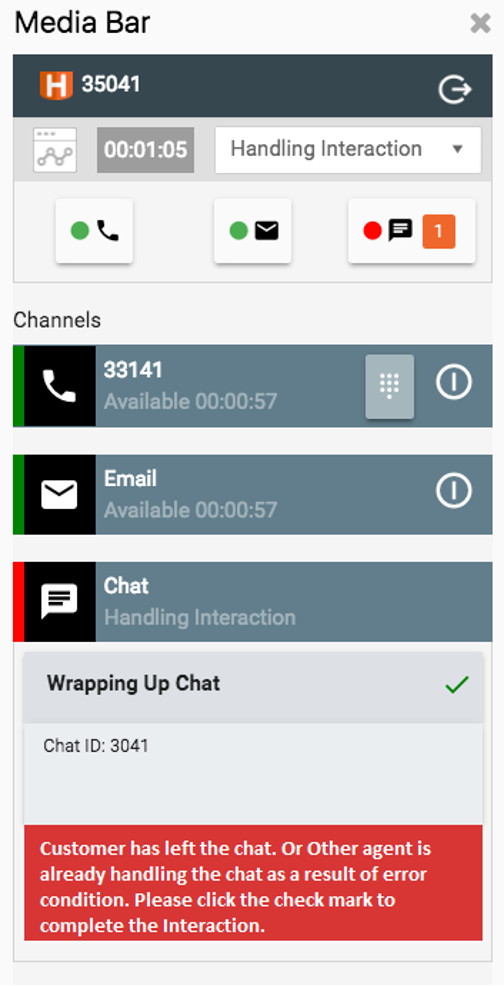This screenshot has width=504, height=986.
Task: Open the statistics graph icon
Action: [55, 150]
